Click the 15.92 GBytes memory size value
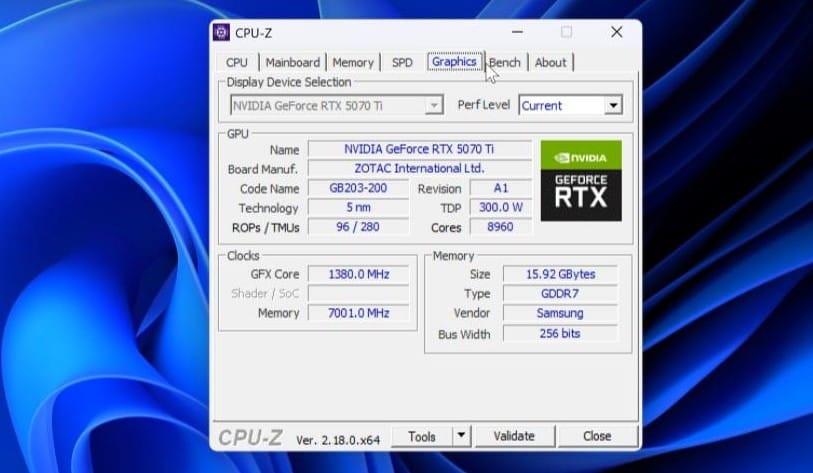The image size is (813, 473). click(560, 274)
